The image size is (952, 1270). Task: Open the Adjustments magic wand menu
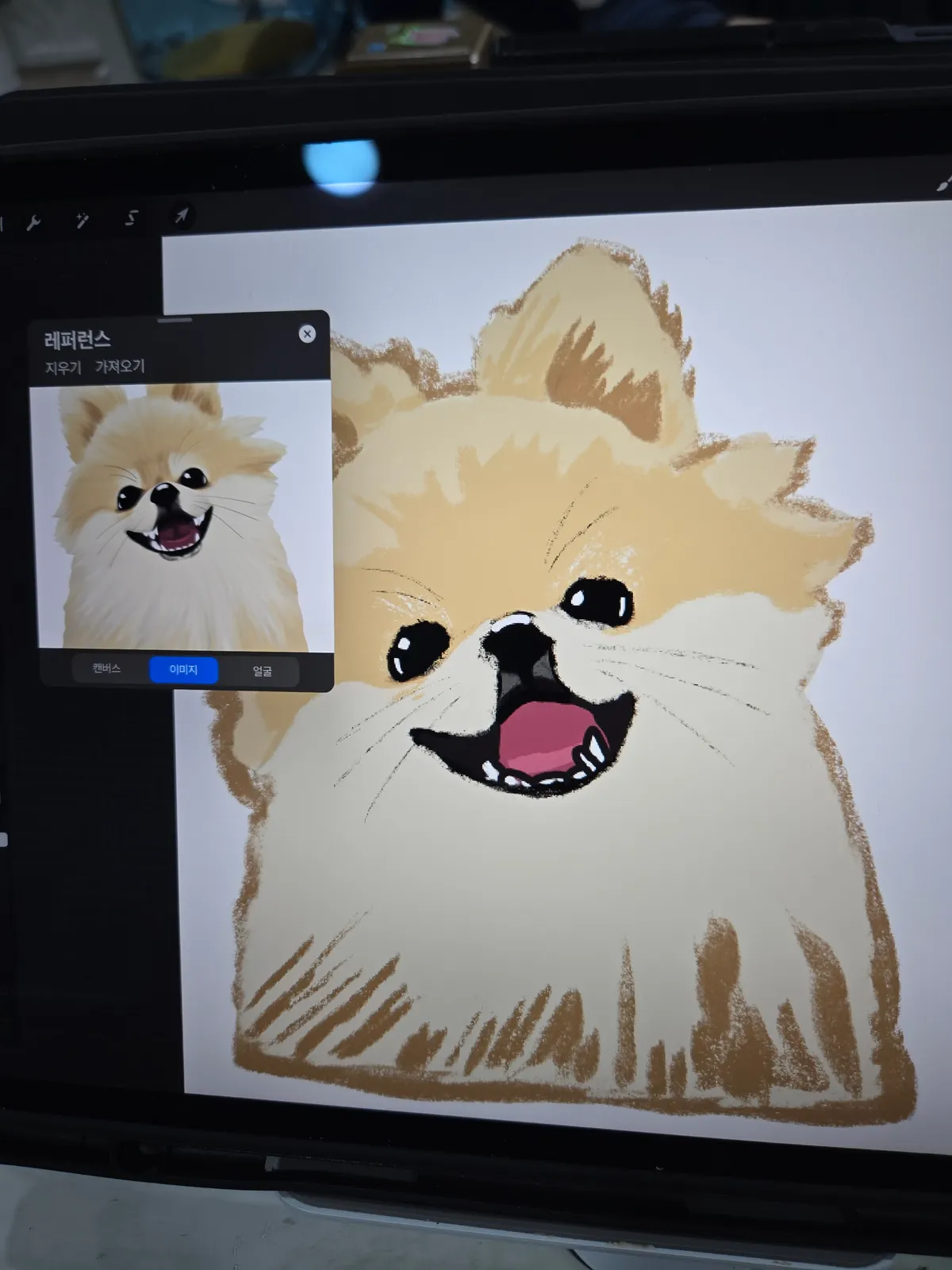coord(83,220)
